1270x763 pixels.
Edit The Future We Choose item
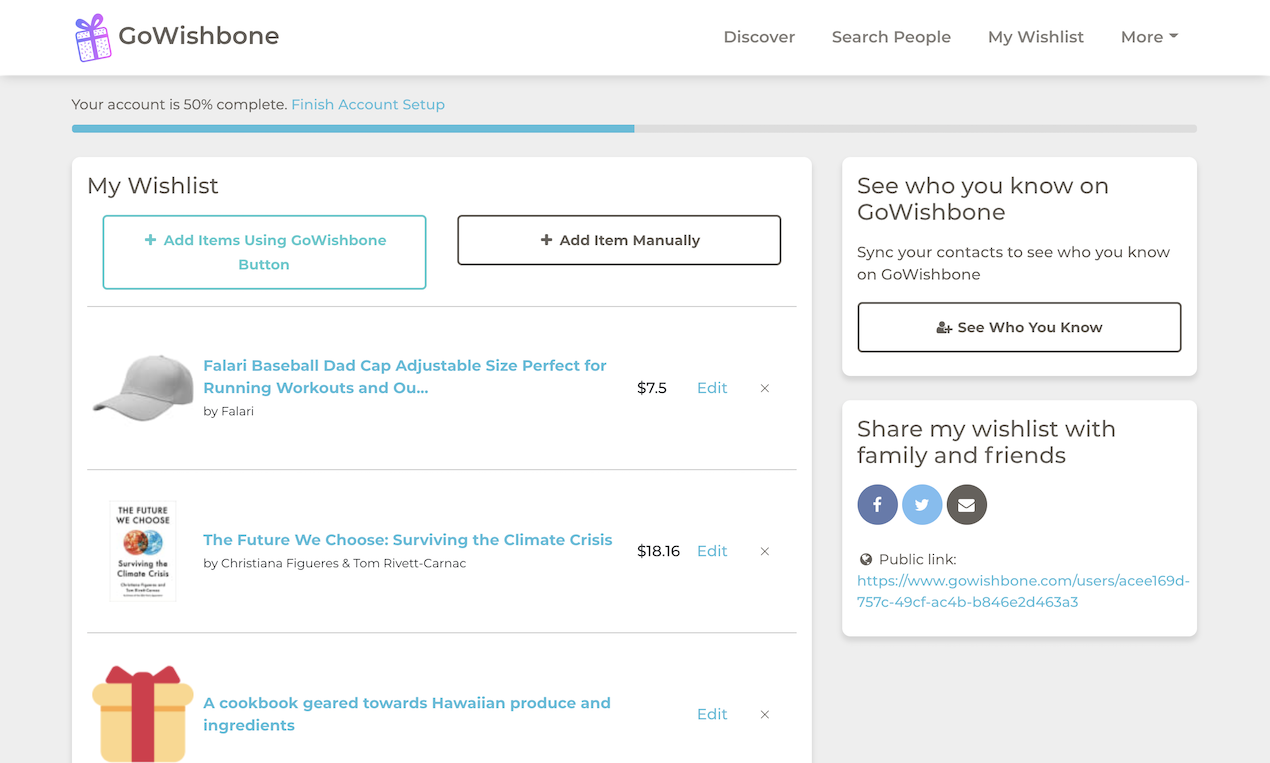[712, 551]
